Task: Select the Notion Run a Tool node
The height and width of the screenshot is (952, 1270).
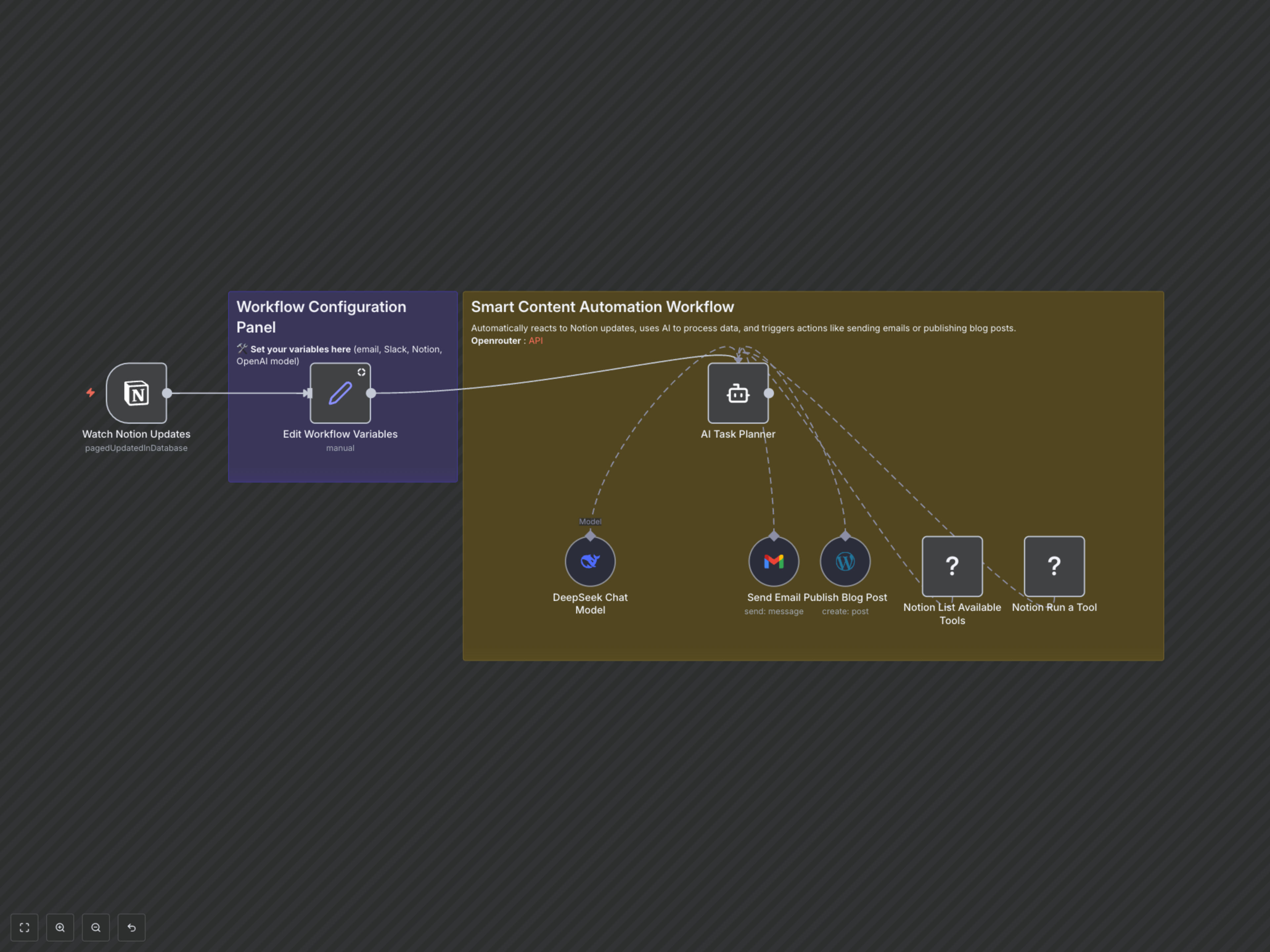Action: pyautogui.click(x=1054, y=566)
